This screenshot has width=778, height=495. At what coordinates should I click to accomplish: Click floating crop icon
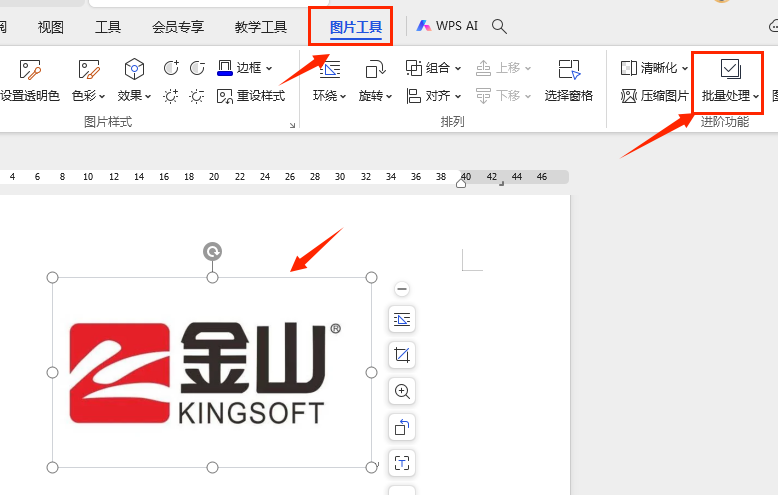coord(402,355)
